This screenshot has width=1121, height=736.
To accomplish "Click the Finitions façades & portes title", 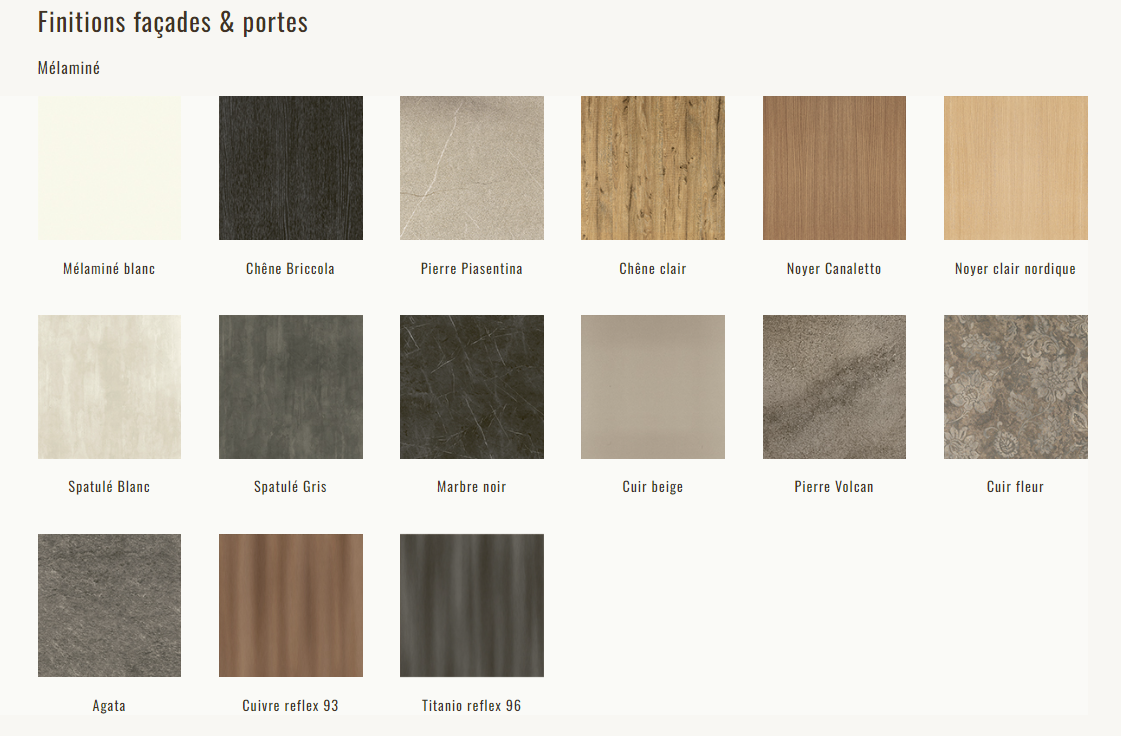I will pyautogui.click(x=173, y=23).
